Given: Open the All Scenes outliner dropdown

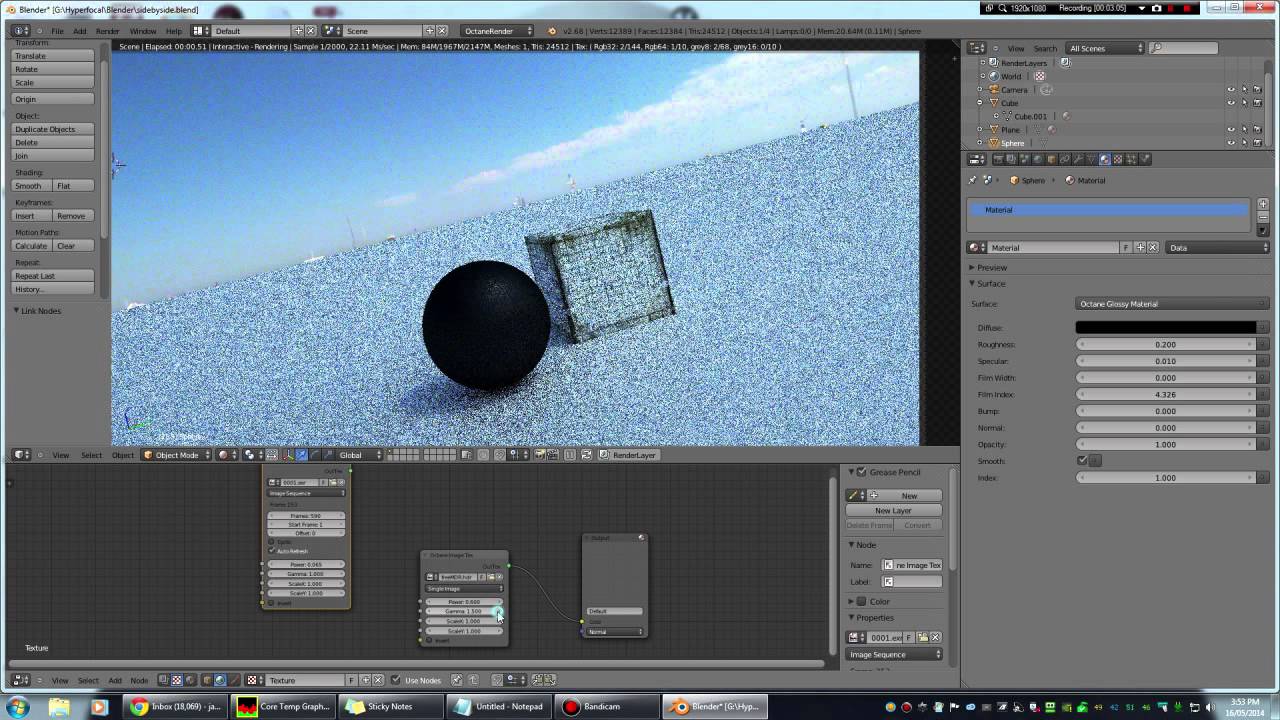Looking at the screenshot, I should pos(1105,48).
